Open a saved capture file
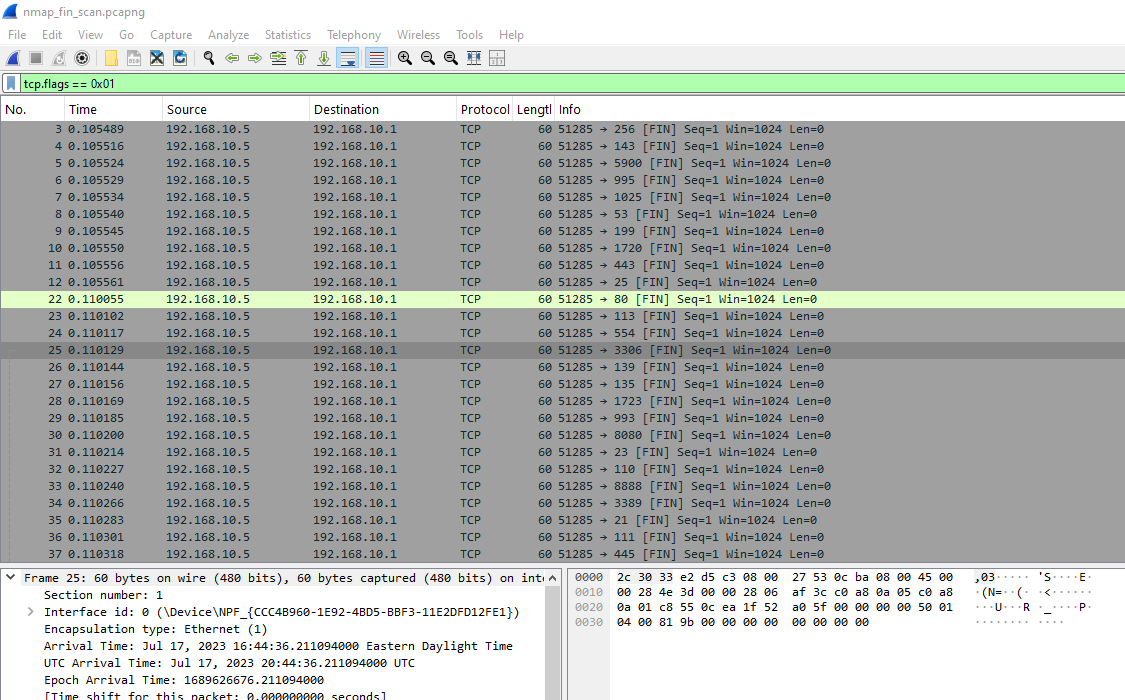The width and height of the screenshot is (1125, 700). (110, 57)
